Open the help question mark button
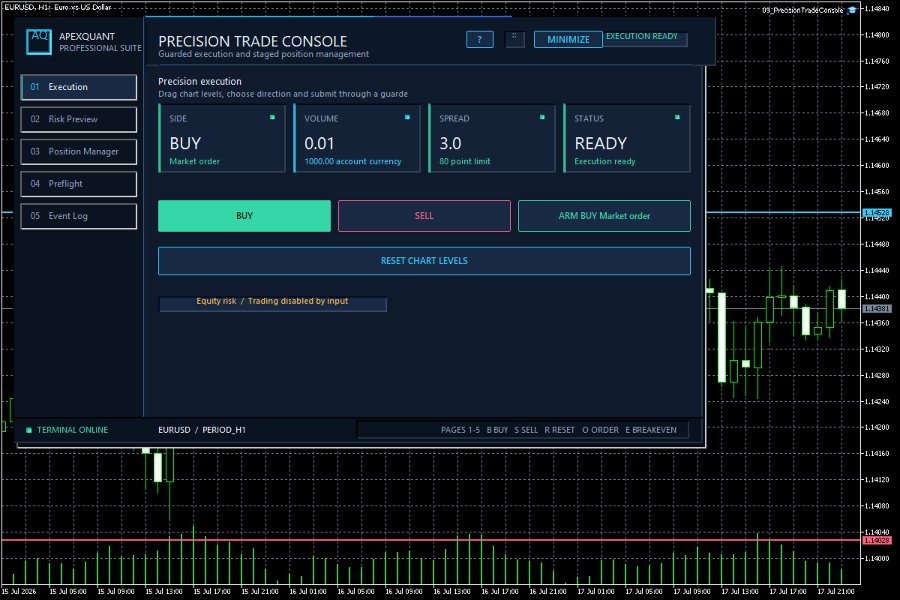This screenshot has height=600, width=900. (x=479, y=40)
